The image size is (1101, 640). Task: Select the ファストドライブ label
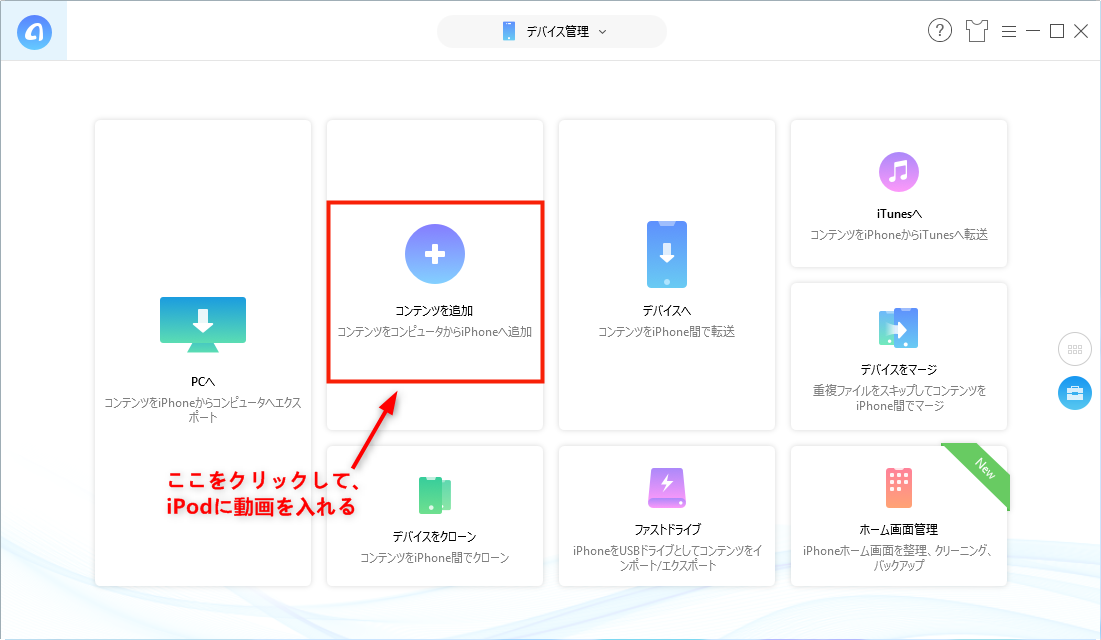pos(667,530)
